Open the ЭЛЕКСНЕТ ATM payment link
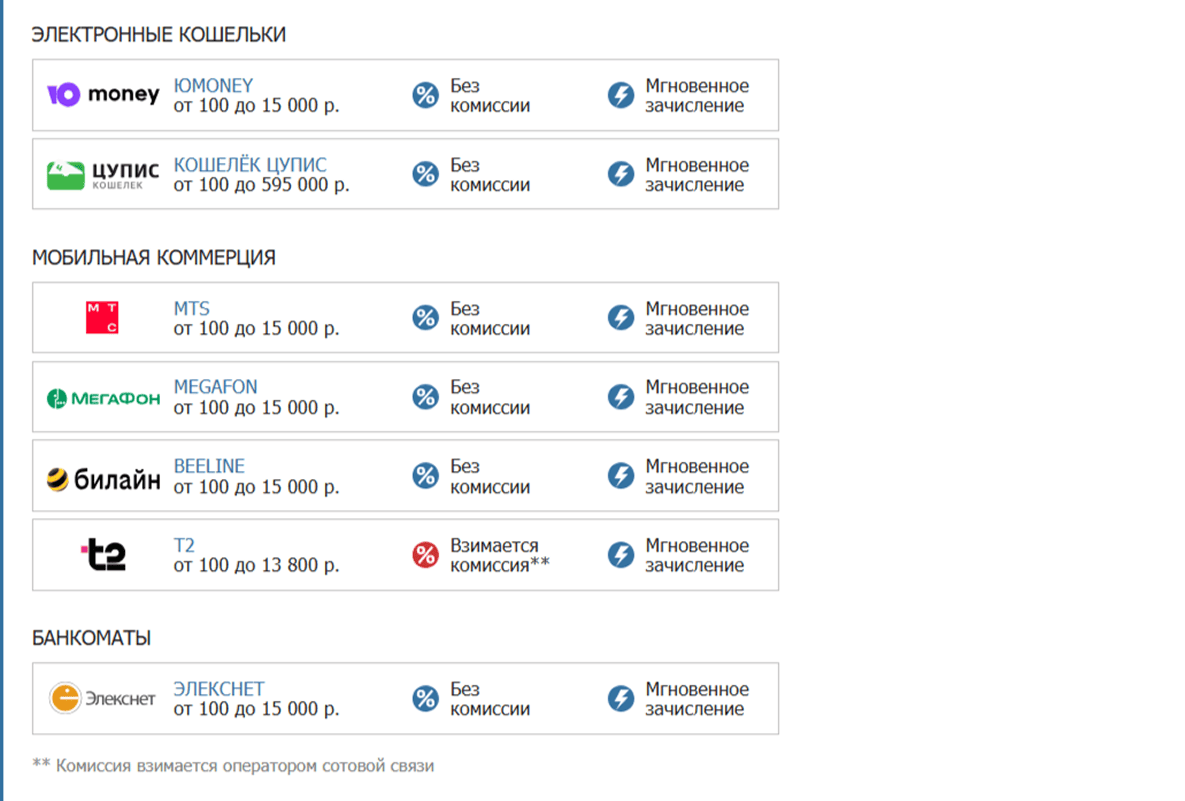This screenshot has height=801, width=1185. point(219,689)
